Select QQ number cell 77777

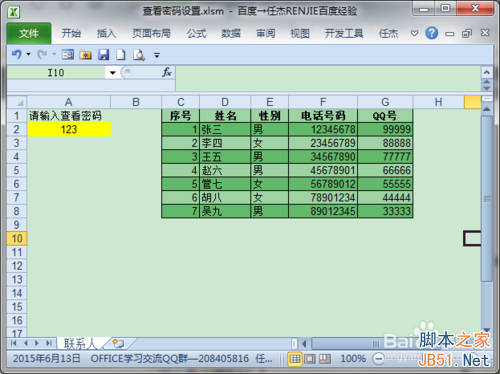[x=385, y=157]
